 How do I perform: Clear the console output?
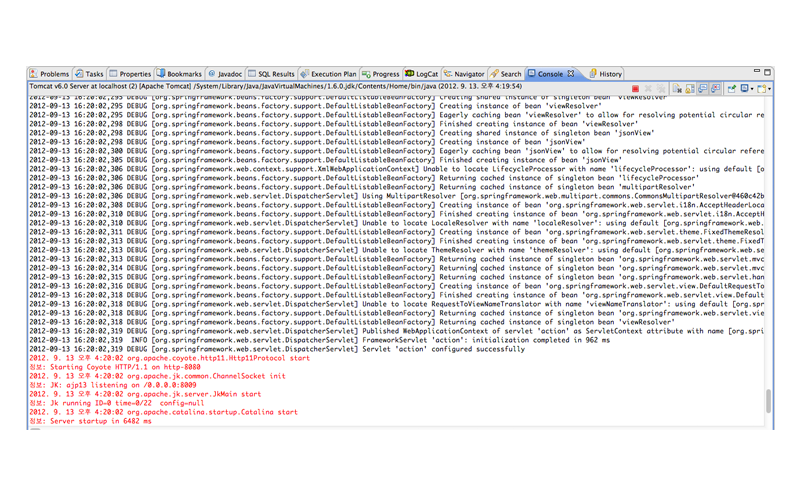677,89
